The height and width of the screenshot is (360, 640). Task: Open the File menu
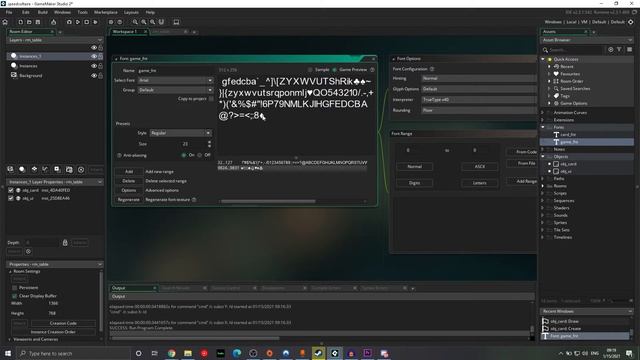pyautogui.click(x=9, y=12)
